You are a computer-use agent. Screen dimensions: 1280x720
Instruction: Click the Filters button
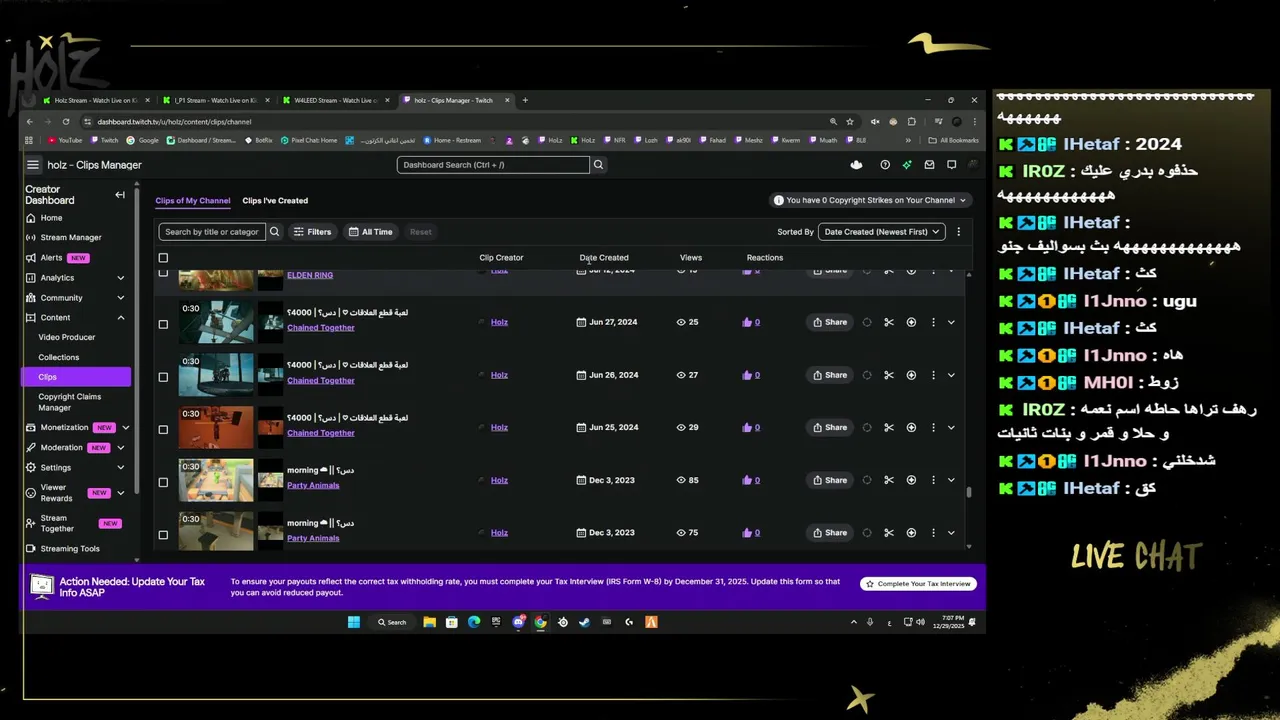click(312, 232)
